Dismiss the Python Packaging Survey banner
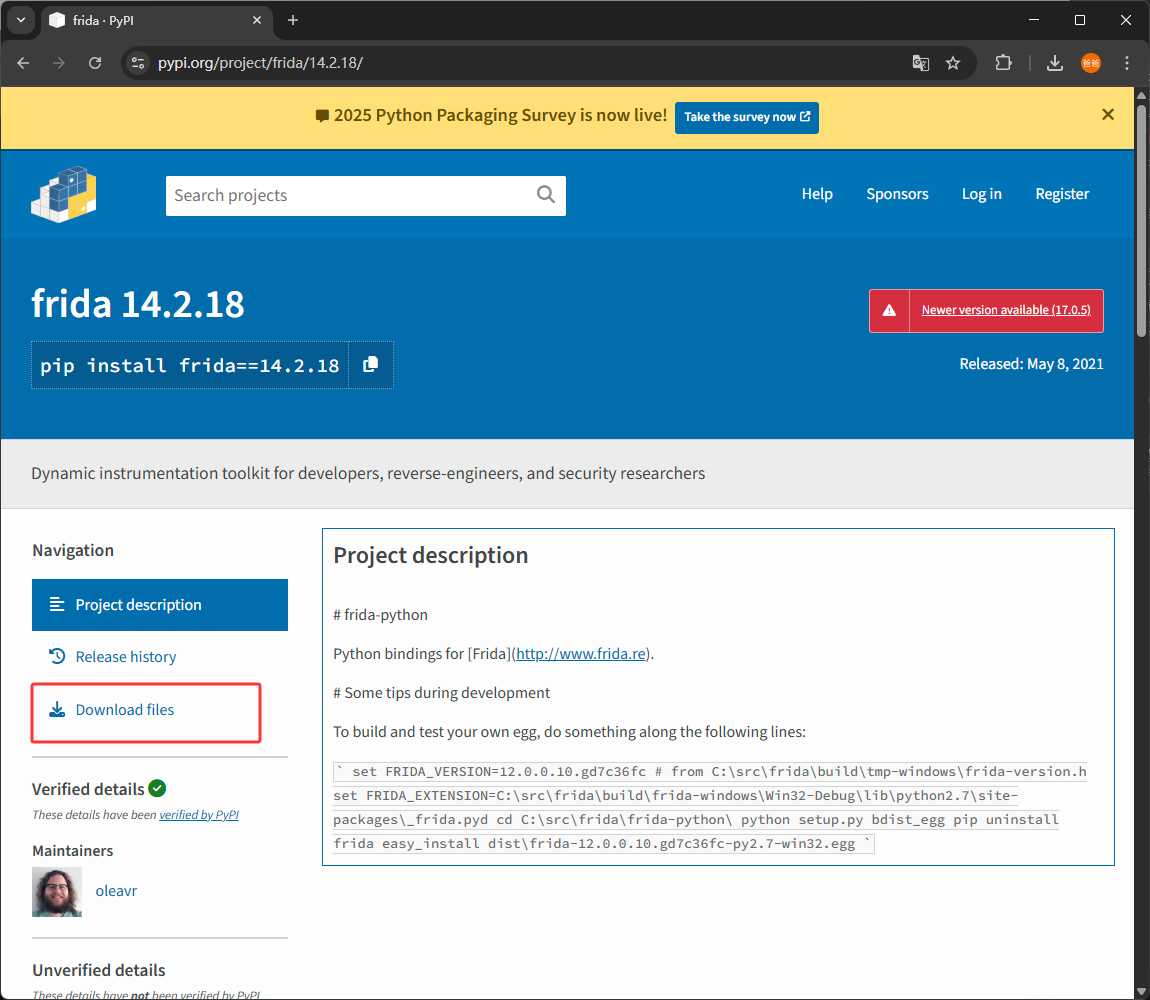 pyautogui.click(x=1107, y=114)
